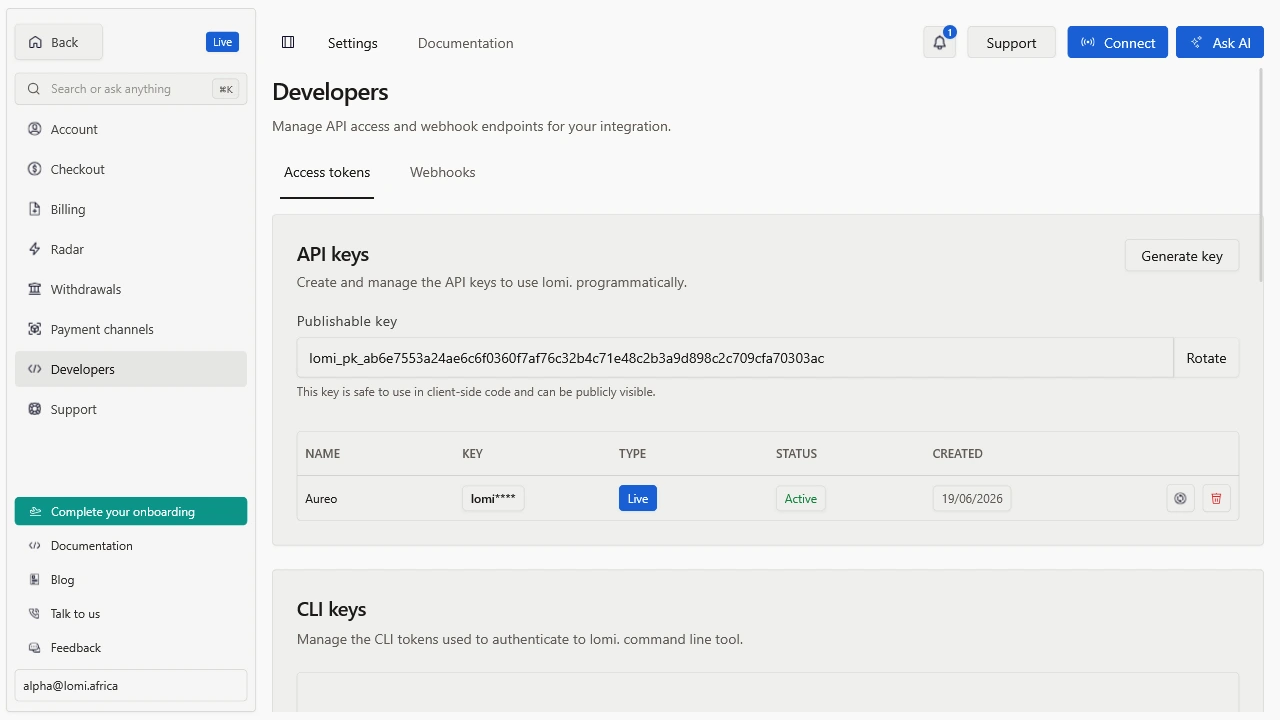Click the Aureo key name
Screen dimensions: 1280x720
point(321,499)
